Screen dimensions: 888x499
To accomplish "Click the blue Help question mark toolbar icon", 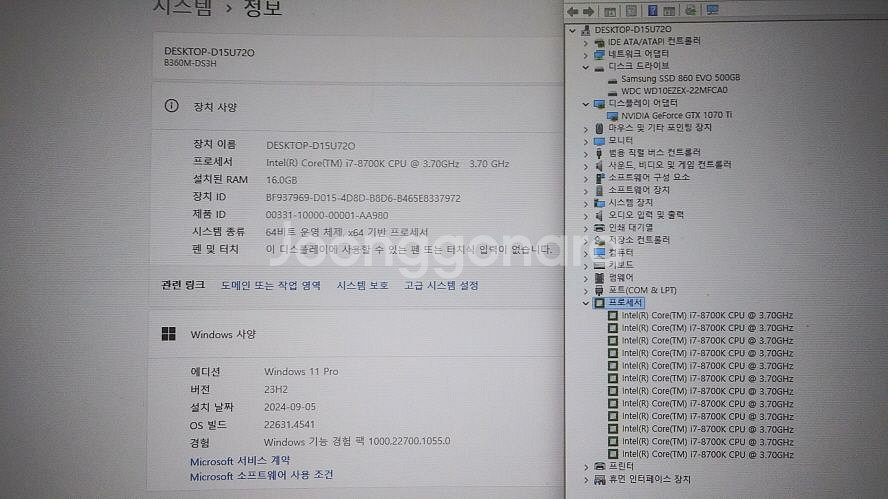I will 652,10.
